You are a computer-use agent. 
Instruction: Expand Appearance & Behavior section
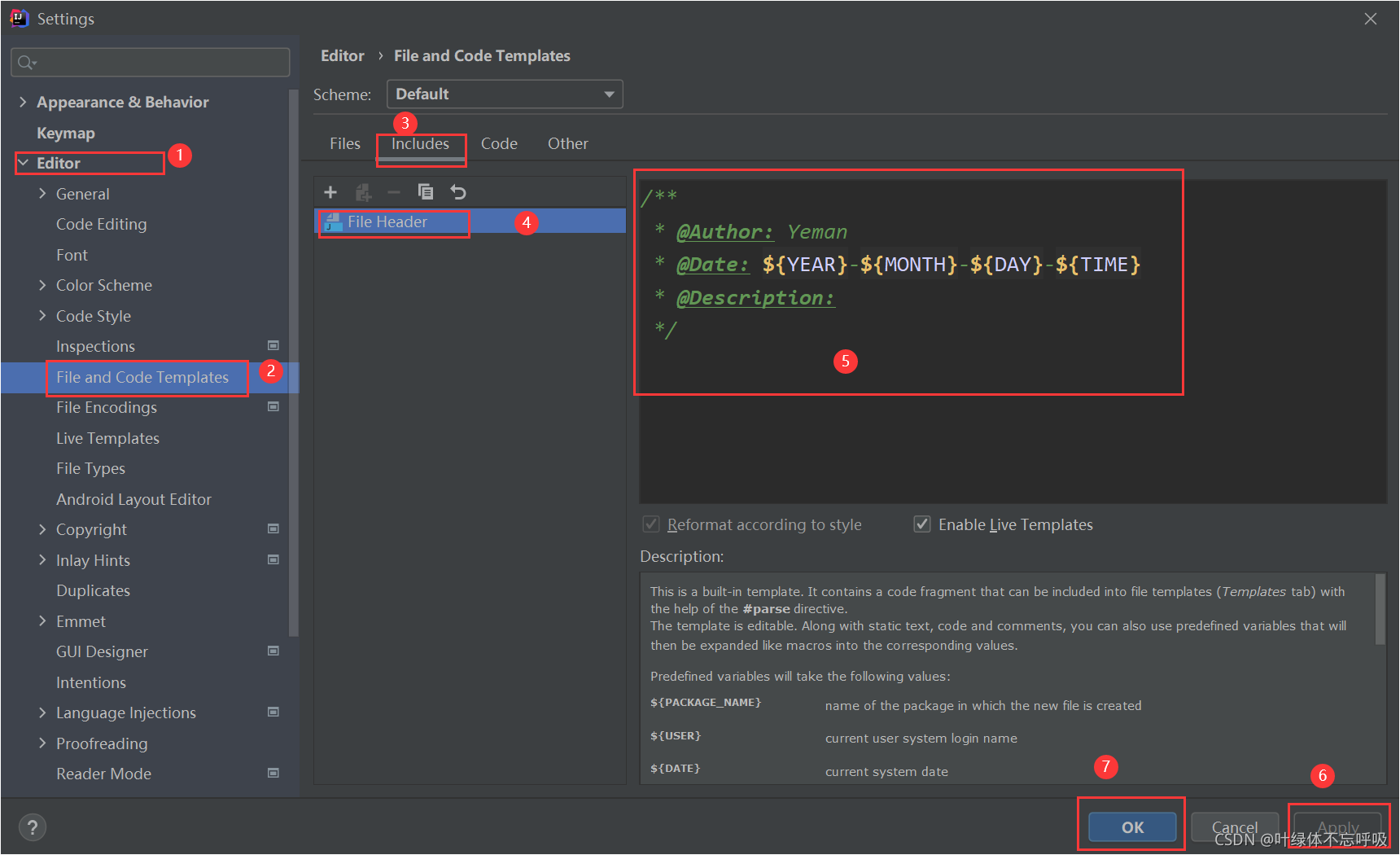(x=23, y=102)
